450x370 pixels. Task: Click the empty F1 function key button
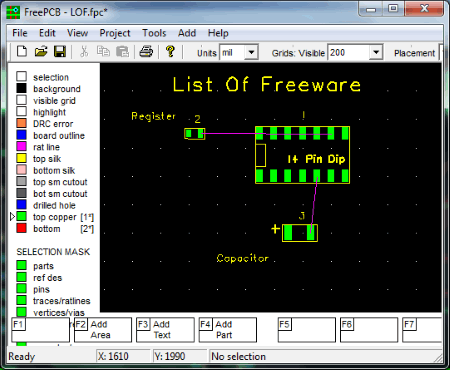40,330
